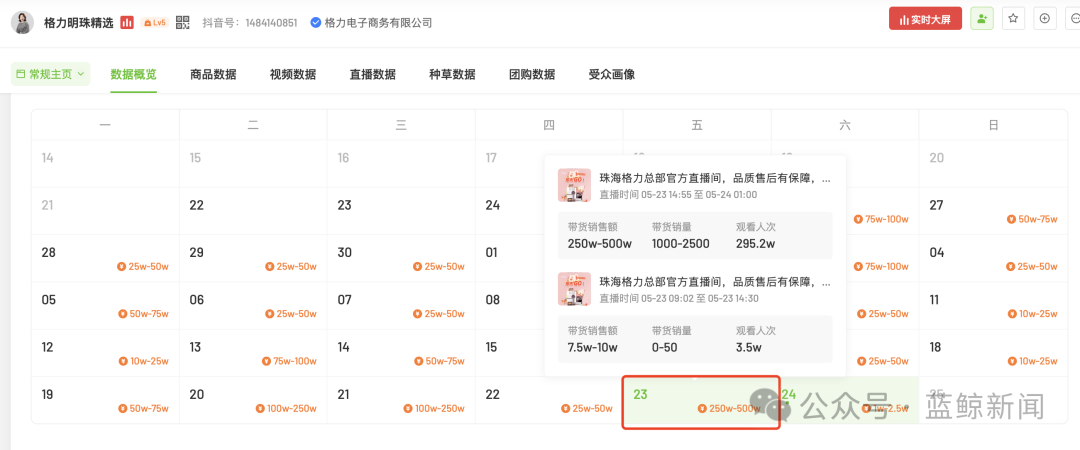Open the 受众画像 tab
The image size is (1080, 450).
tap(612, 74)
